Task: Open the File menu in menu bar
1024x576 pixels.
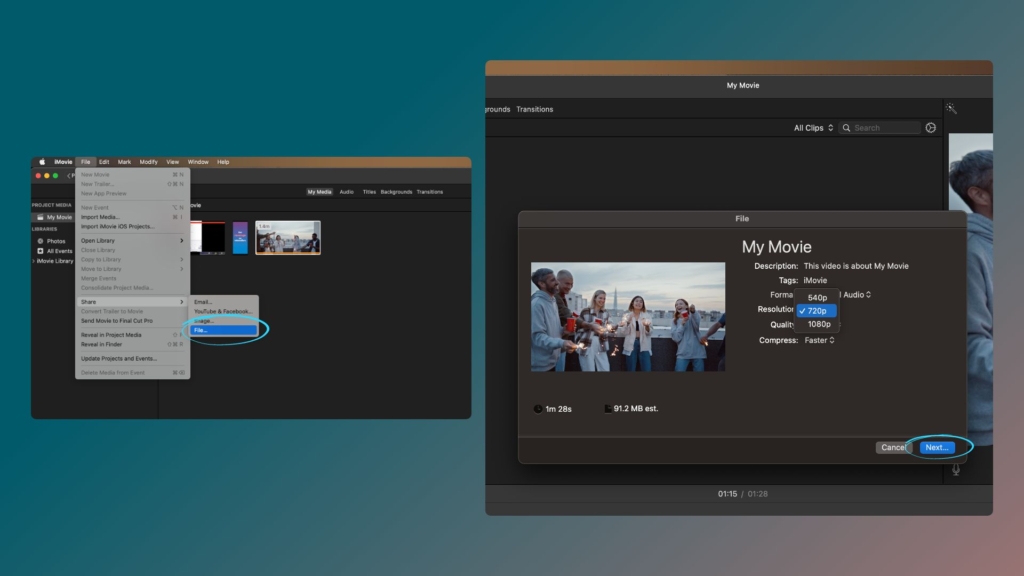Action: [x=86, y=162]
